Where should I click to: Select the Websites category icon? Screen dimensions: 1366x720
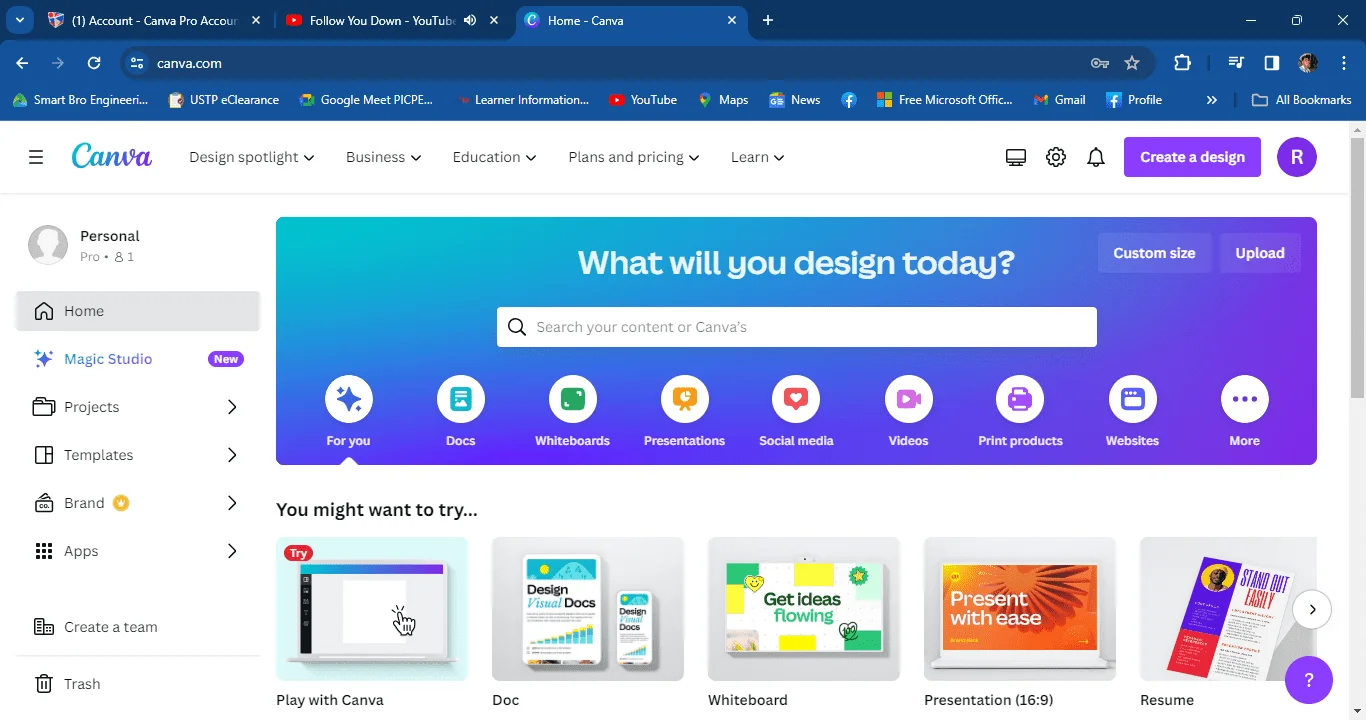pos(1133,400)
